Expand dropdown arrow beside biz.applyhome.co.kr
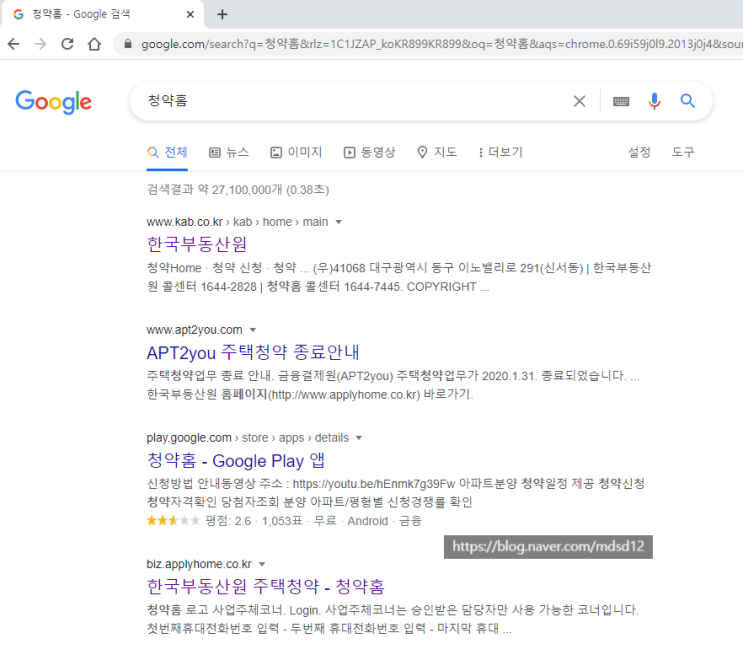The width and height of the screenshot is (743, 660). click(x=262, y=564)
